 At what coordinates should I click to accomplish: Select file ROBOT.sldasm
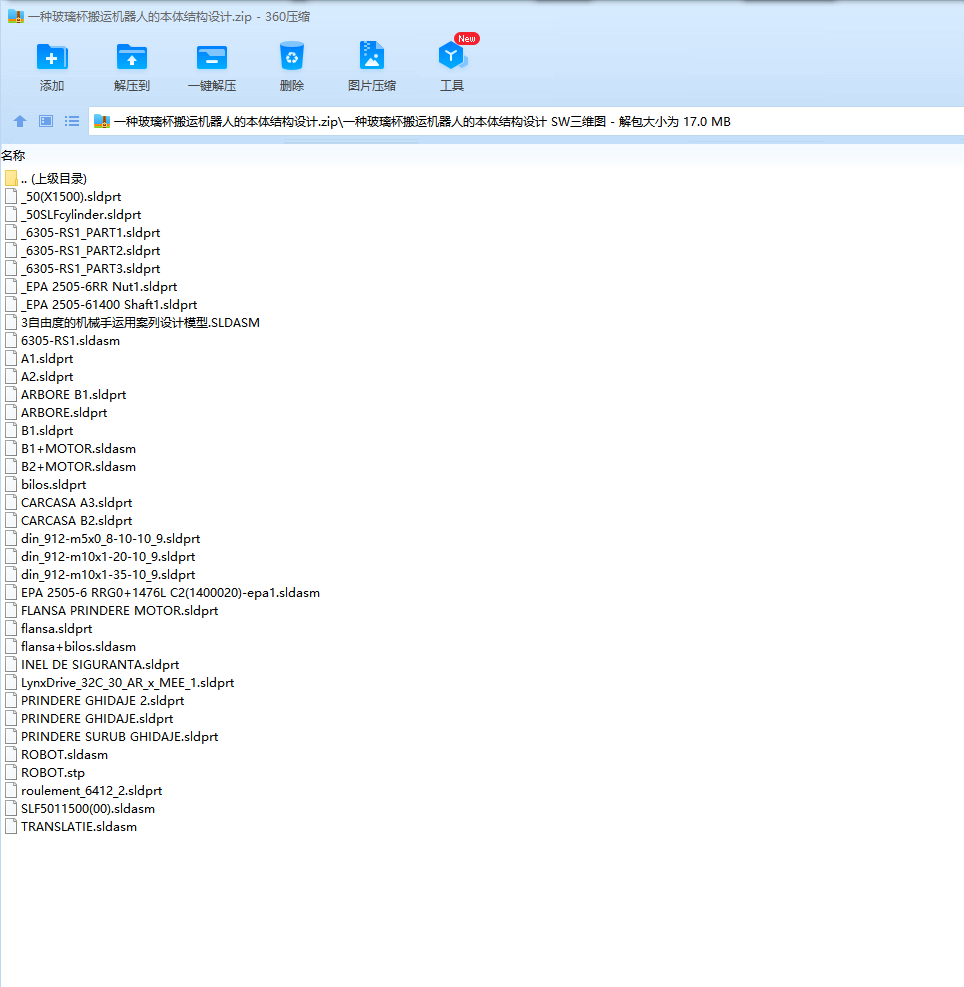point(64,755)
